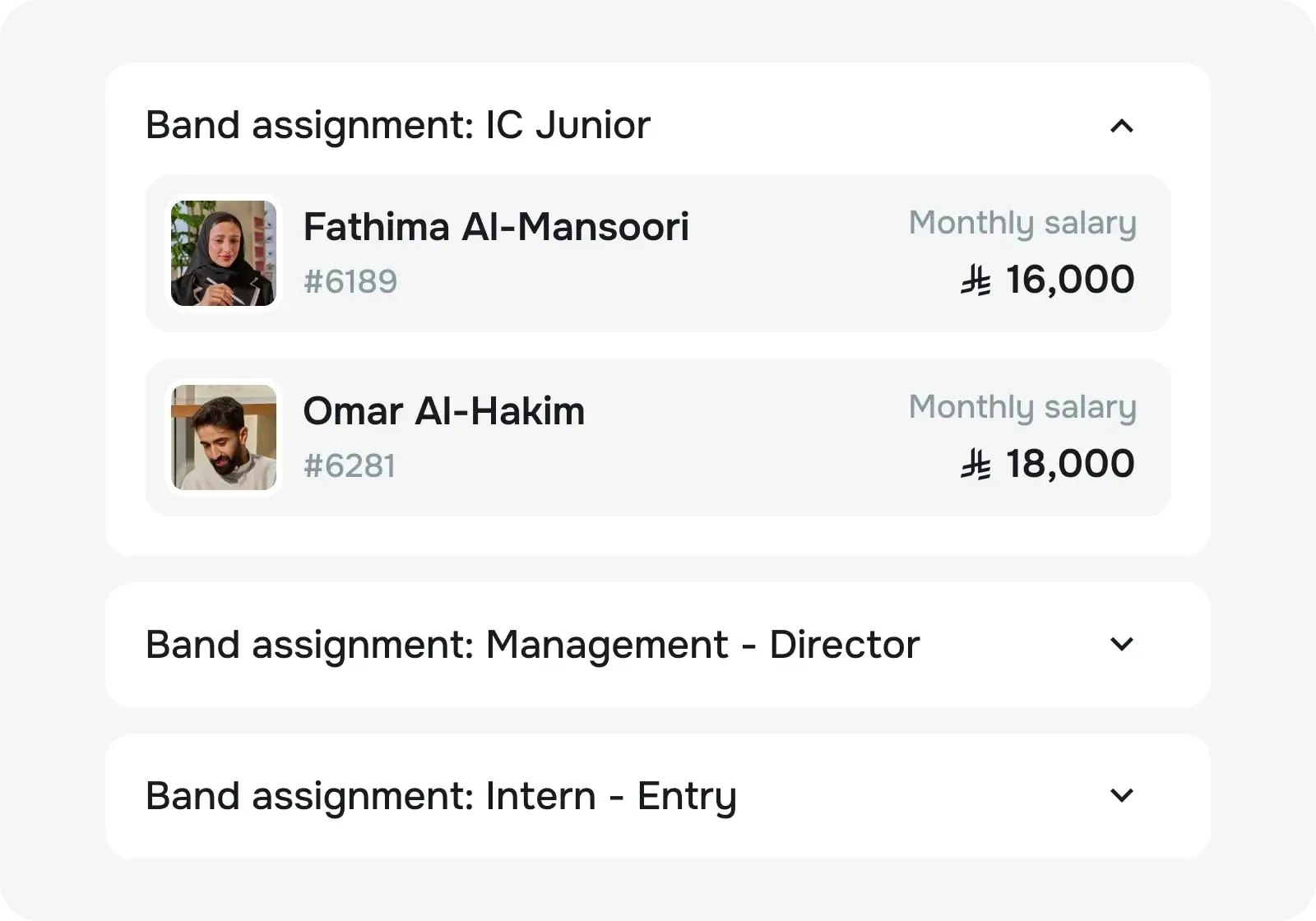
Task: Click employee ID #6189
Action: [350, 282]
